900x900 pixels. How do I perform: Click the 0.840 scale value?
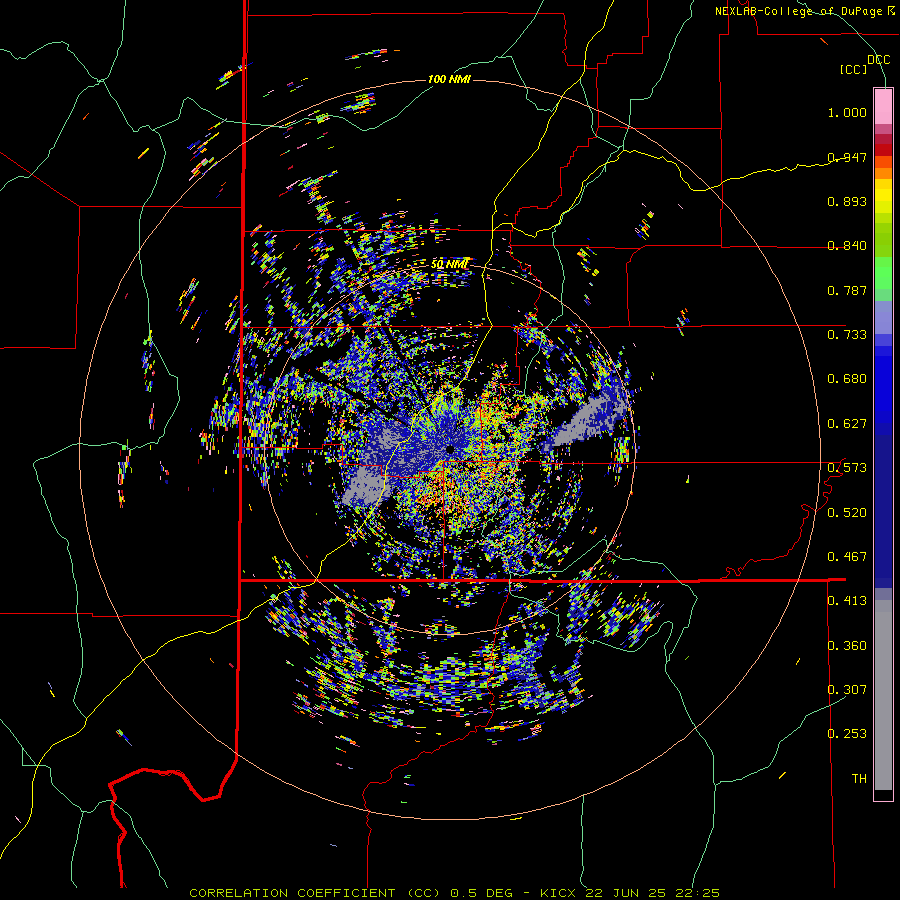pyautogui.click(x=847, y=245)
